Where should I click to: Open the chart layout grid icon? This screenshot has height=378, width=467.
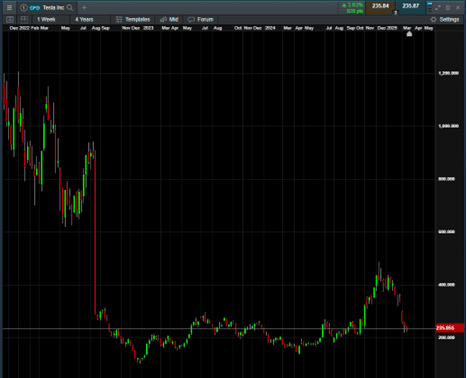pos(24,19)
